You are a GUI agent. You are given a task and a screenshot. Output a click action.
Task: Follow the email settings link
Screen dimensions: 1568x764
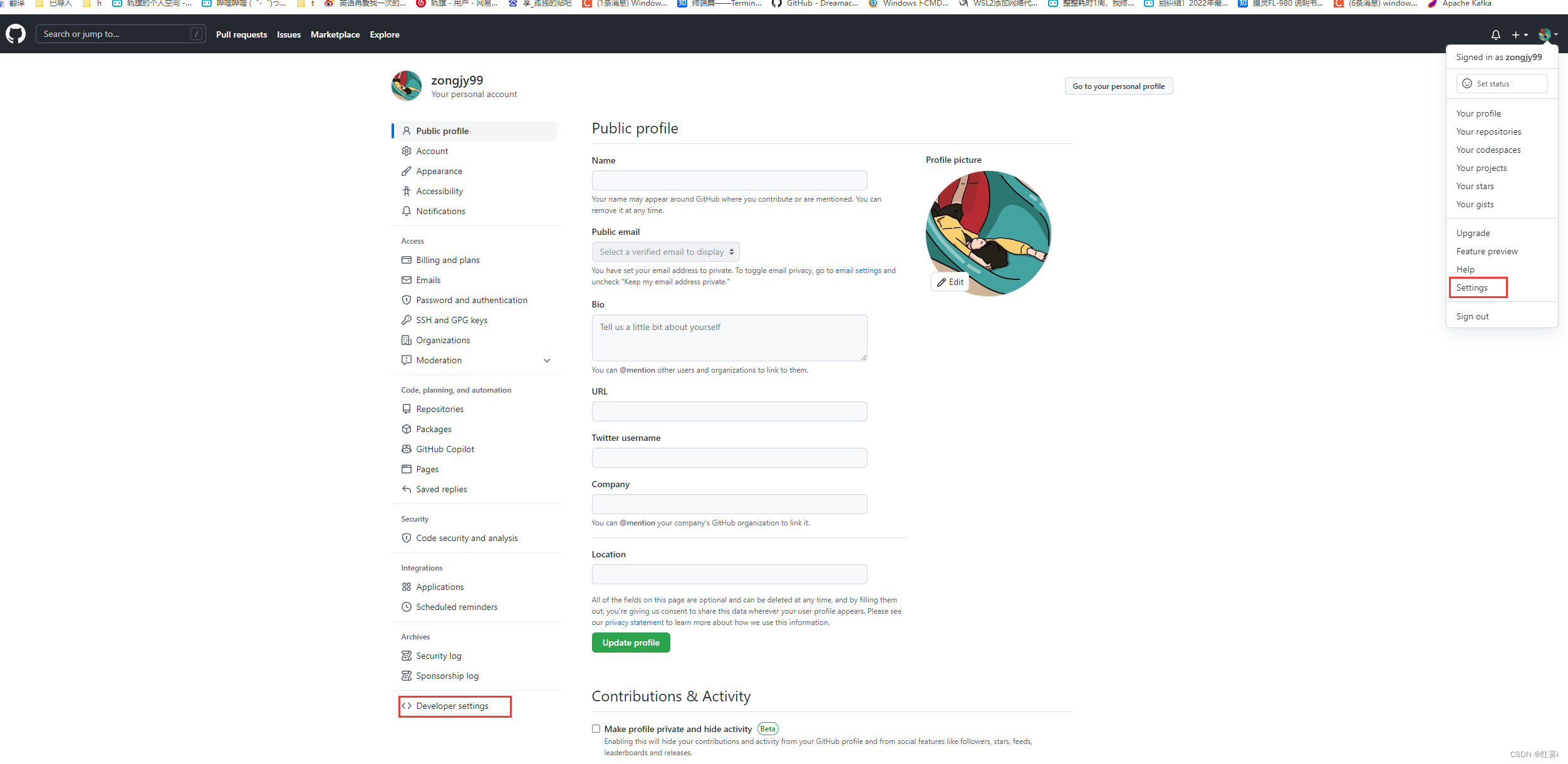858,271
